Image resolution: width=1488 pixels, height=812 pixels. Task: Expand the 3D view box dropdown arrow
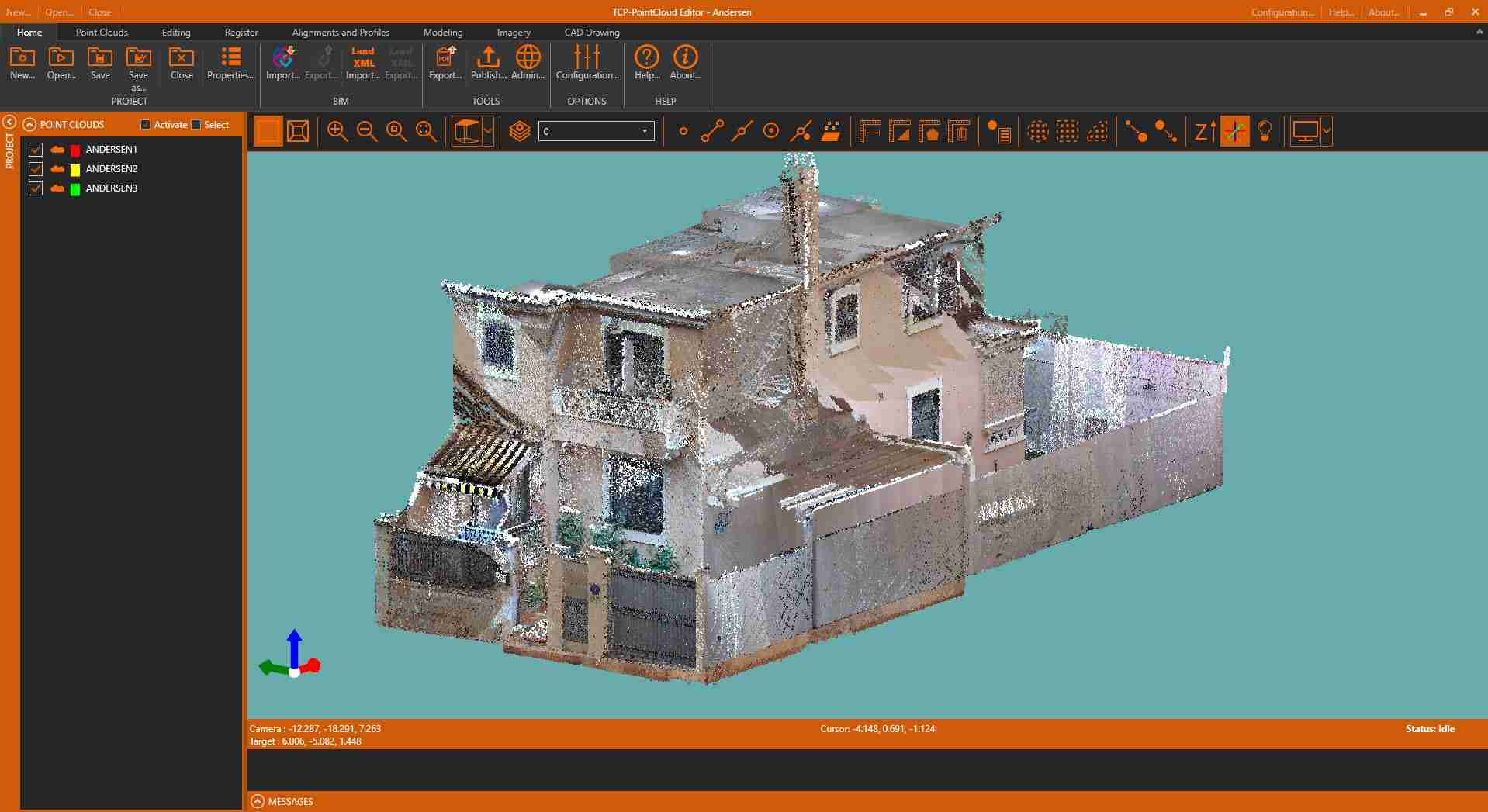pyautogui.click(x=488, y=131)
